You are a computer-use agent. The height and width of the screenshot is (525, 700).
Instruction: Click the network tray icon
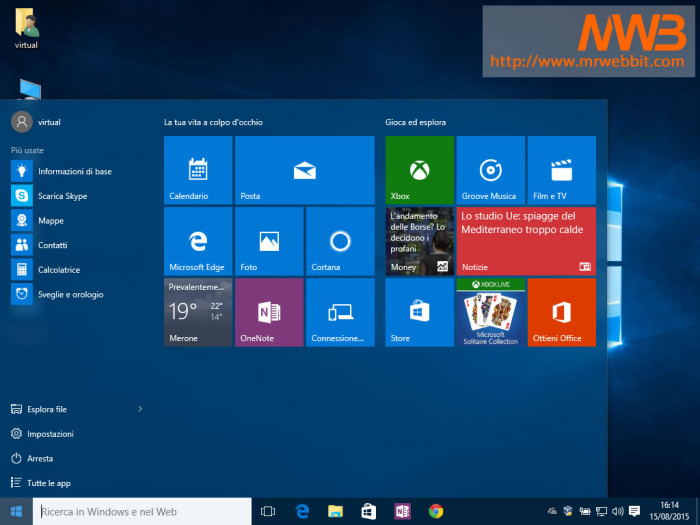pyautogui.click(x=601, y=511)
